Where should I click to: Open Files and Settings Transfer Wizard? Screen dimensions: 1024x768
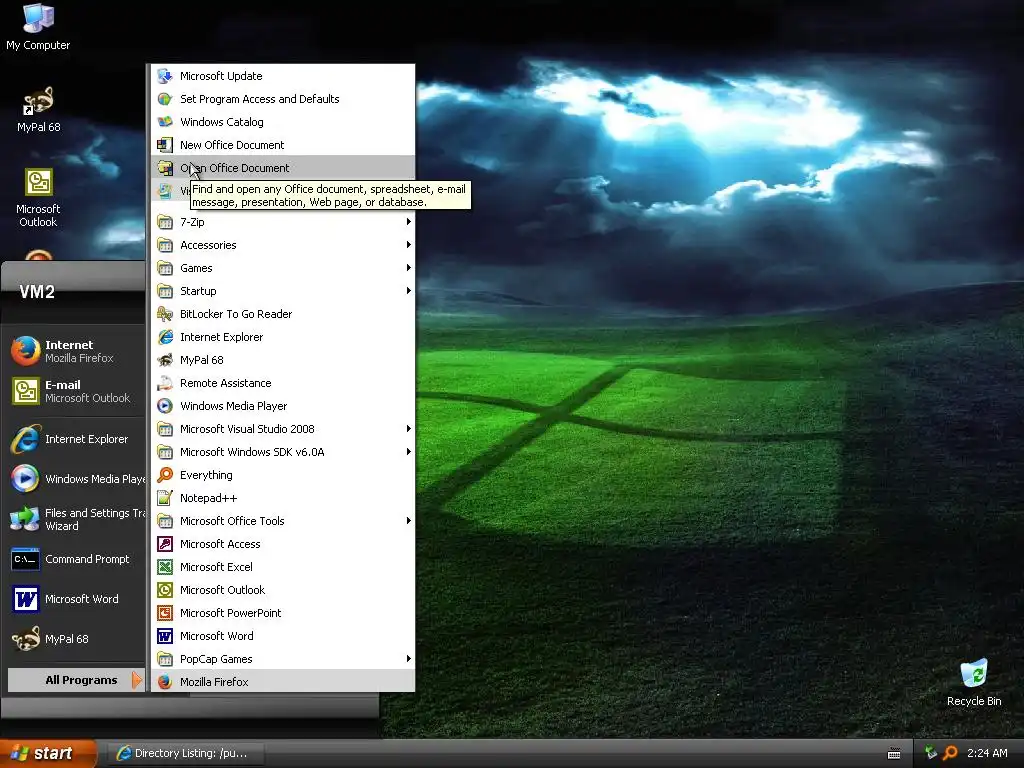pyautogui.click(x=76, y=519)
